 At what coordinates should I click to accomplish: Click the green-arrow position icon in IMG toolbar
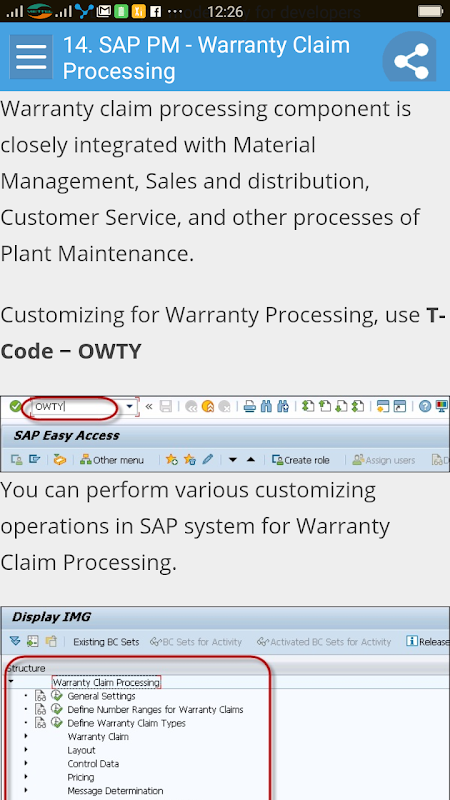coord(33,641)
